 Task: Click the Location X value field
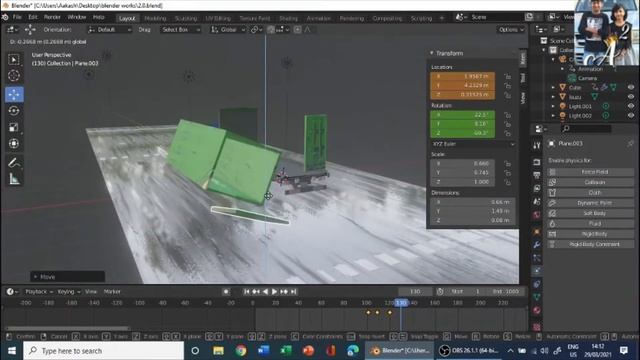(x=462, y=76)
